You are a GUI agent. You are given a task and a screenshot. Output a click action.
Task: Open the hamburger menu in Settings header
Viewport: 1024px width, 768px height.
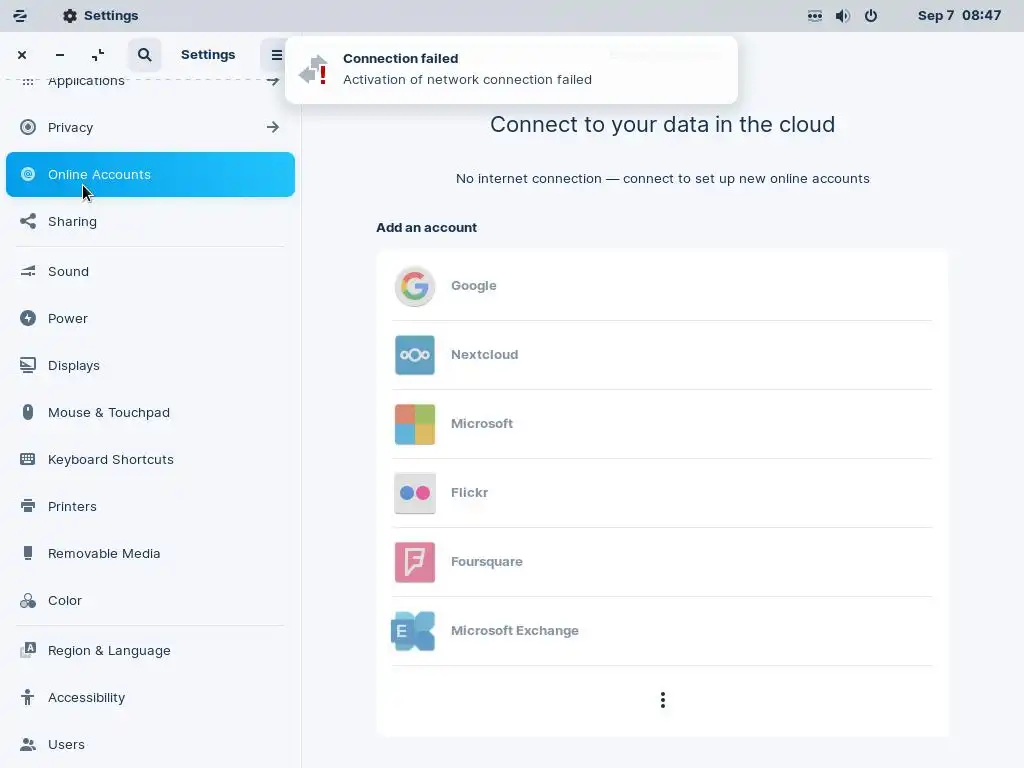click(x=276, y=55)
